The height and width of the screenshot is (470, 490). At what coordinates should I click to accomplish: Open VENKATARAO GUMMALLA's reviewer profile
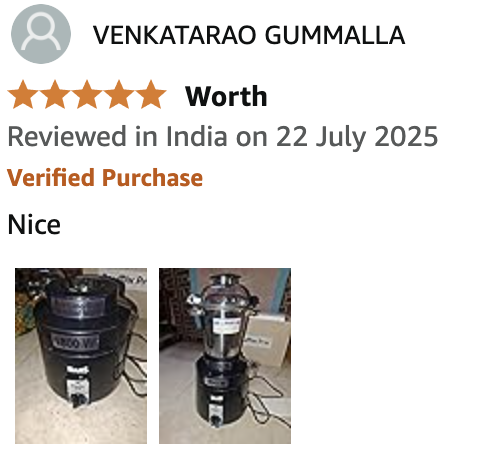pyautogui.click(x=249, y=35)
